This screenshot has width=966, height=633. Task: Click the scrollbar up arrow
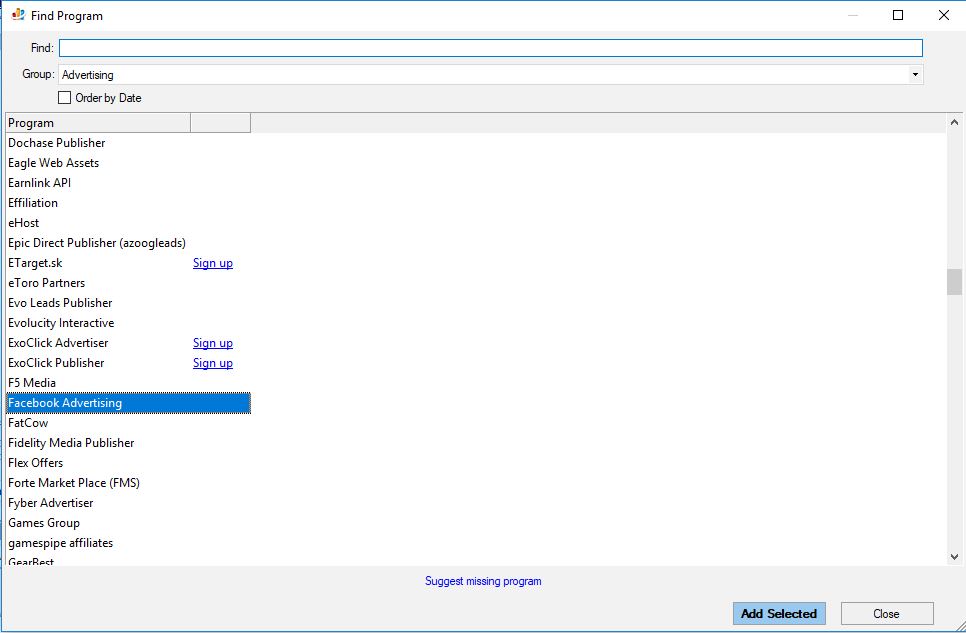tap(954, 122)
